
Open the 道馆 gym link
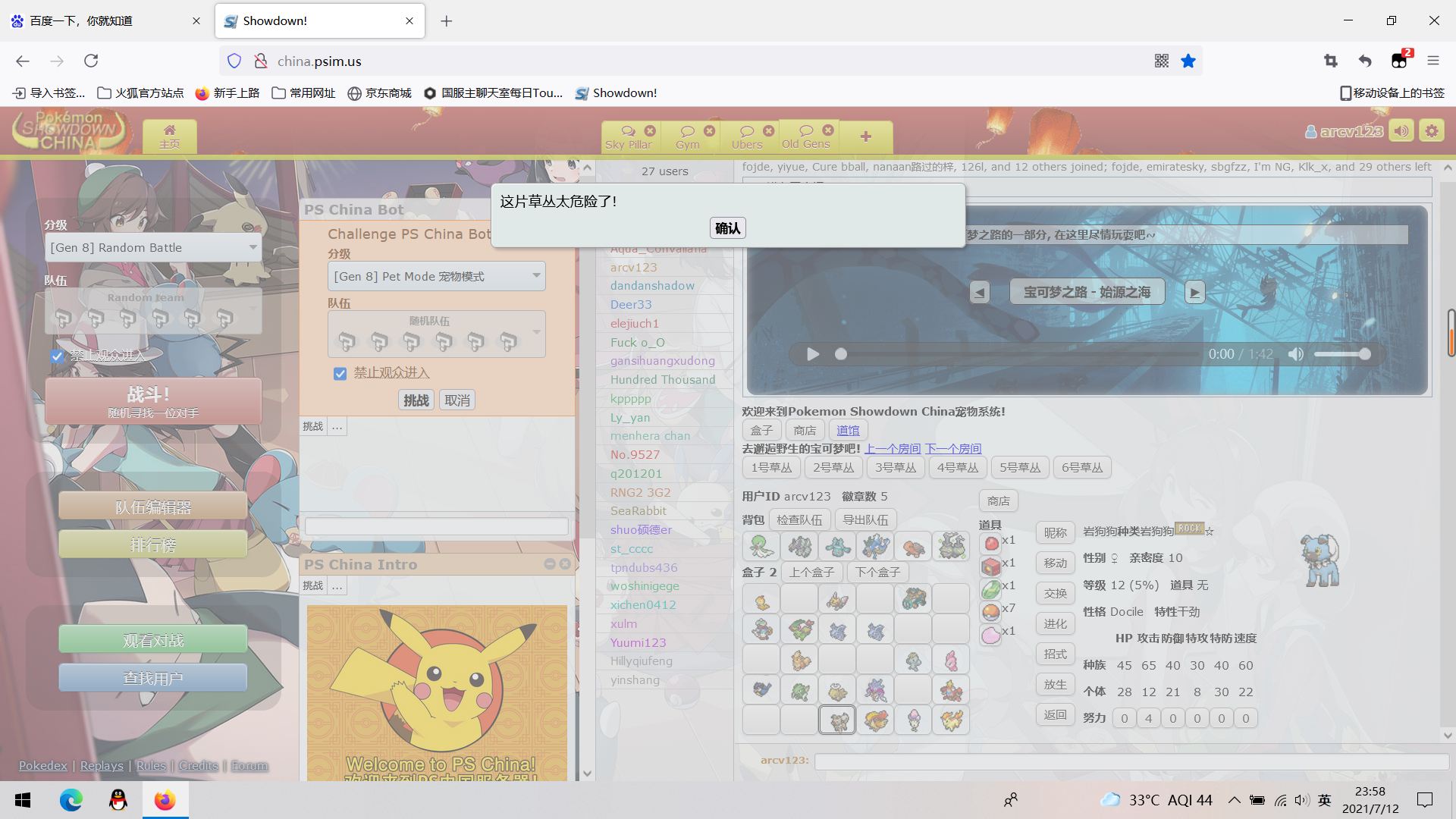click(849, 431)
